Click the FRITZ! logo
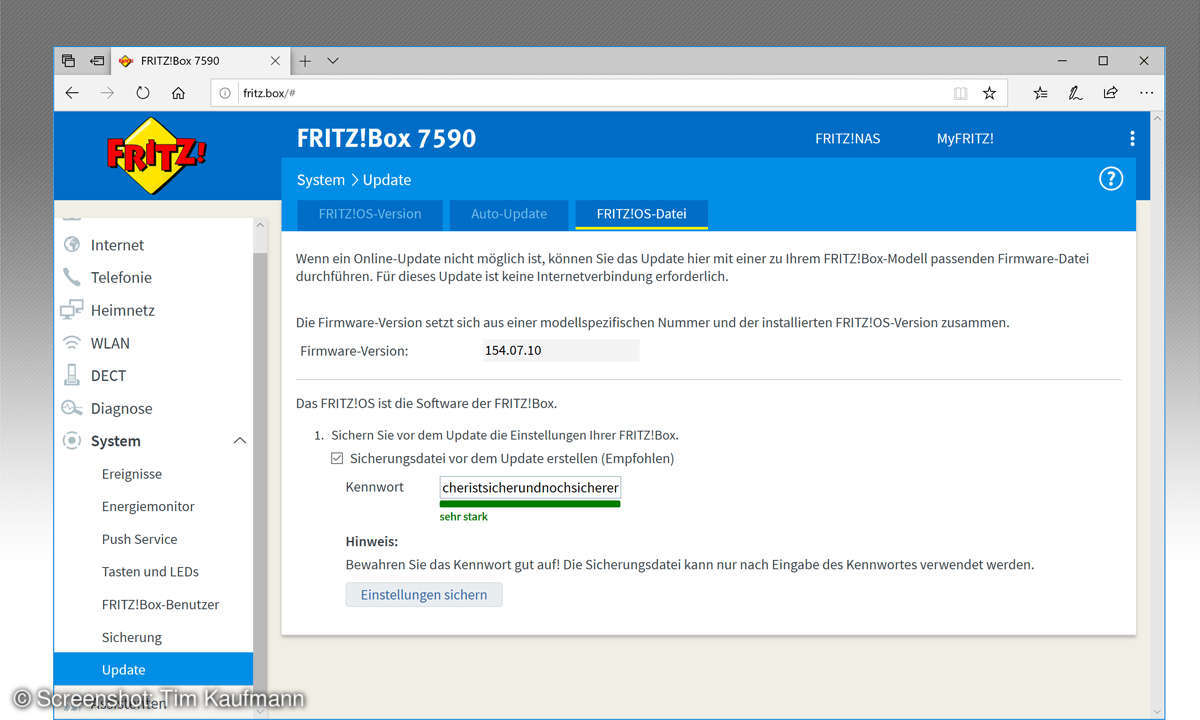Screen dimensions: 1200x720 pos(156,155)
